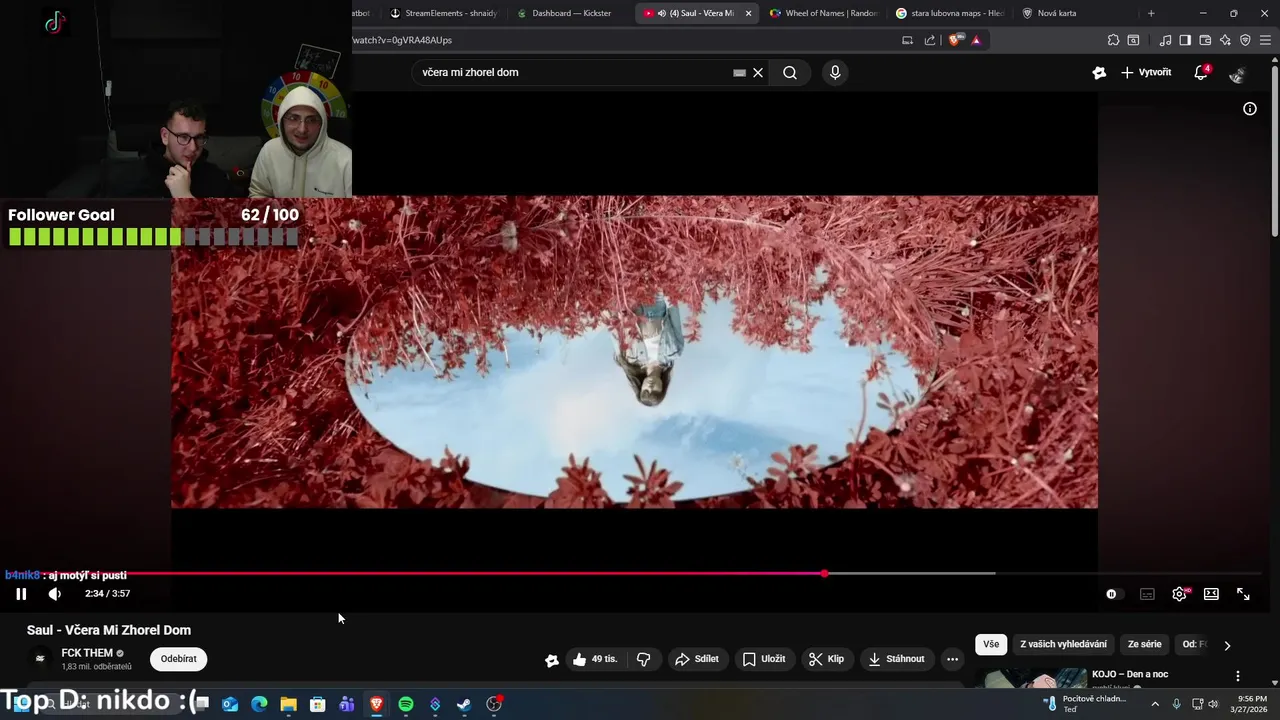The height and width of the screenshot is (720, 1280).
Task: Close the Saul - Včera Mi tab
Action: (x=748, y=13)
